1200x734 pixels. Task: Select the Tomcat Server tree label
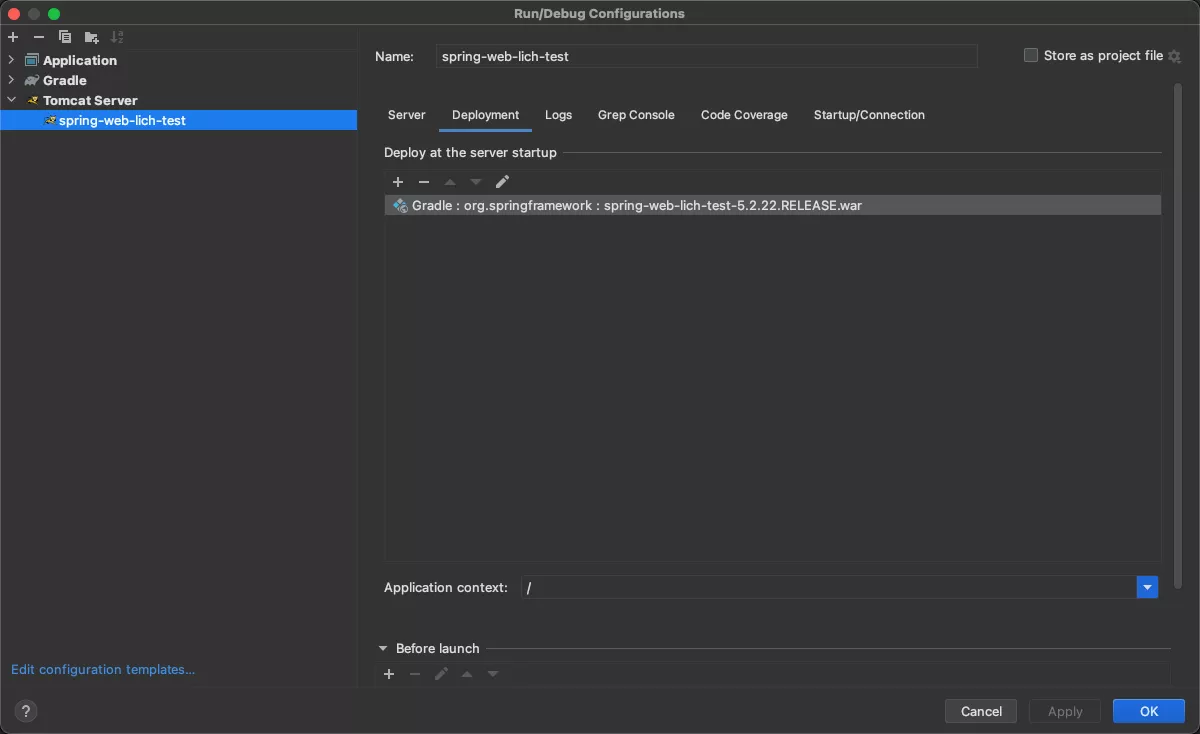[90, 100]
